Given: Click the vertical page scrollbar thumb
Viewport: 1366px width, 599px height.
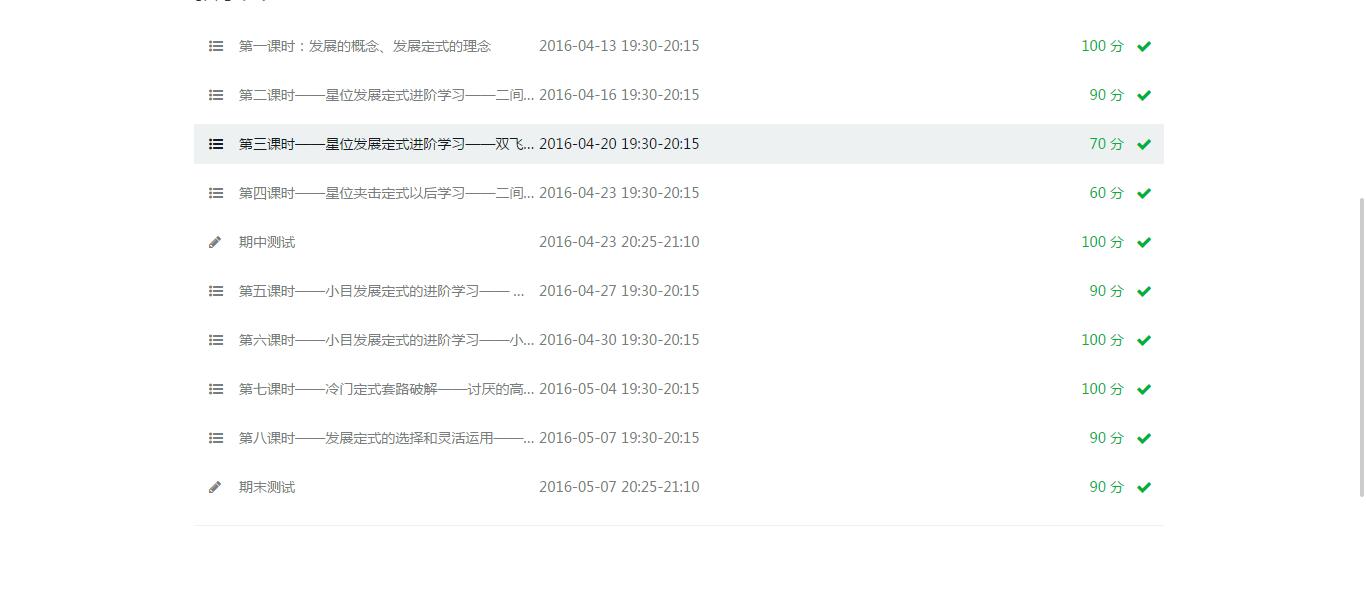Looking at the screenshot, I should pos(1361,347).
